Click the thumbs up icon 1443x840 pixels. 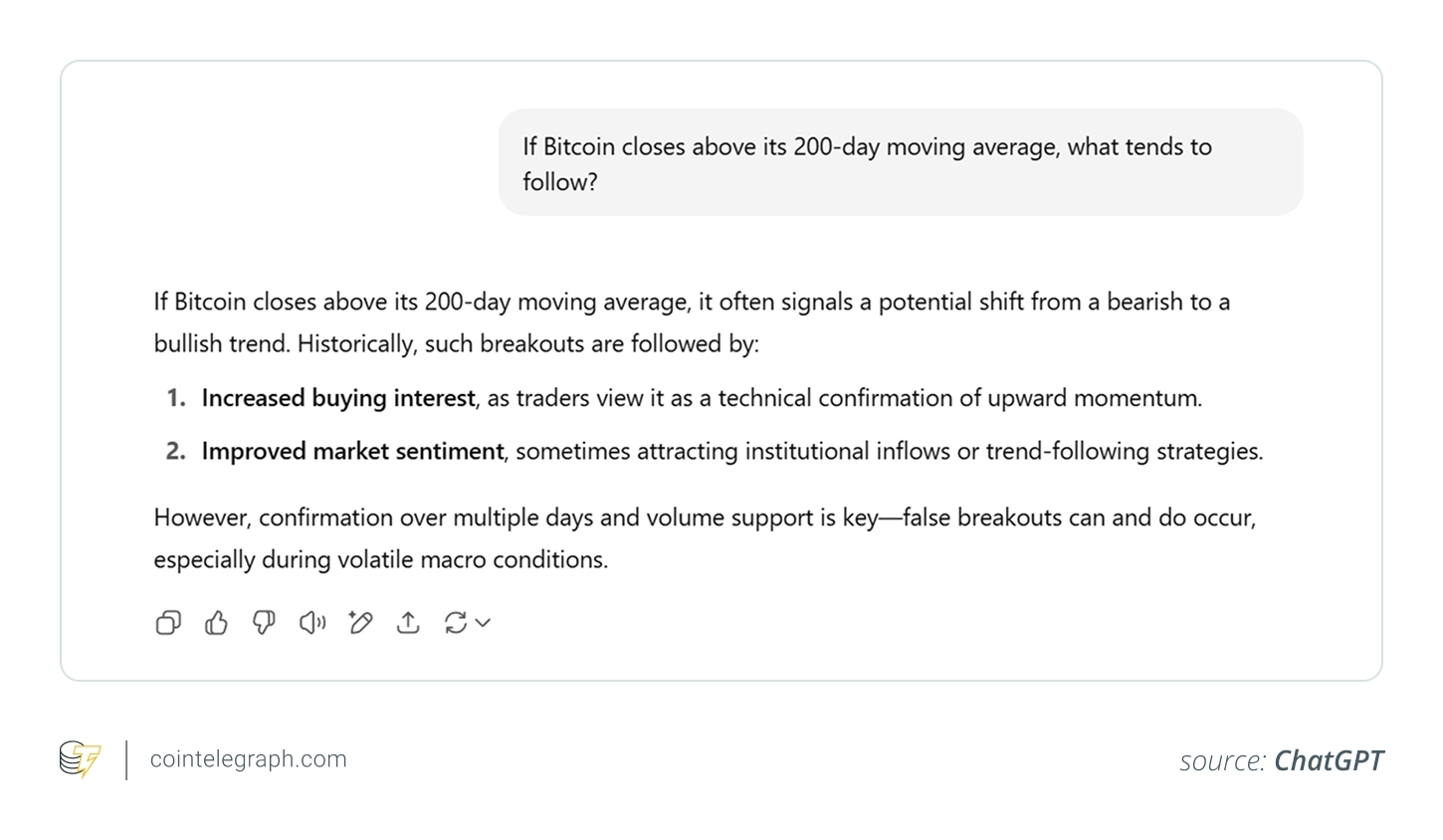tap(216, 623)
